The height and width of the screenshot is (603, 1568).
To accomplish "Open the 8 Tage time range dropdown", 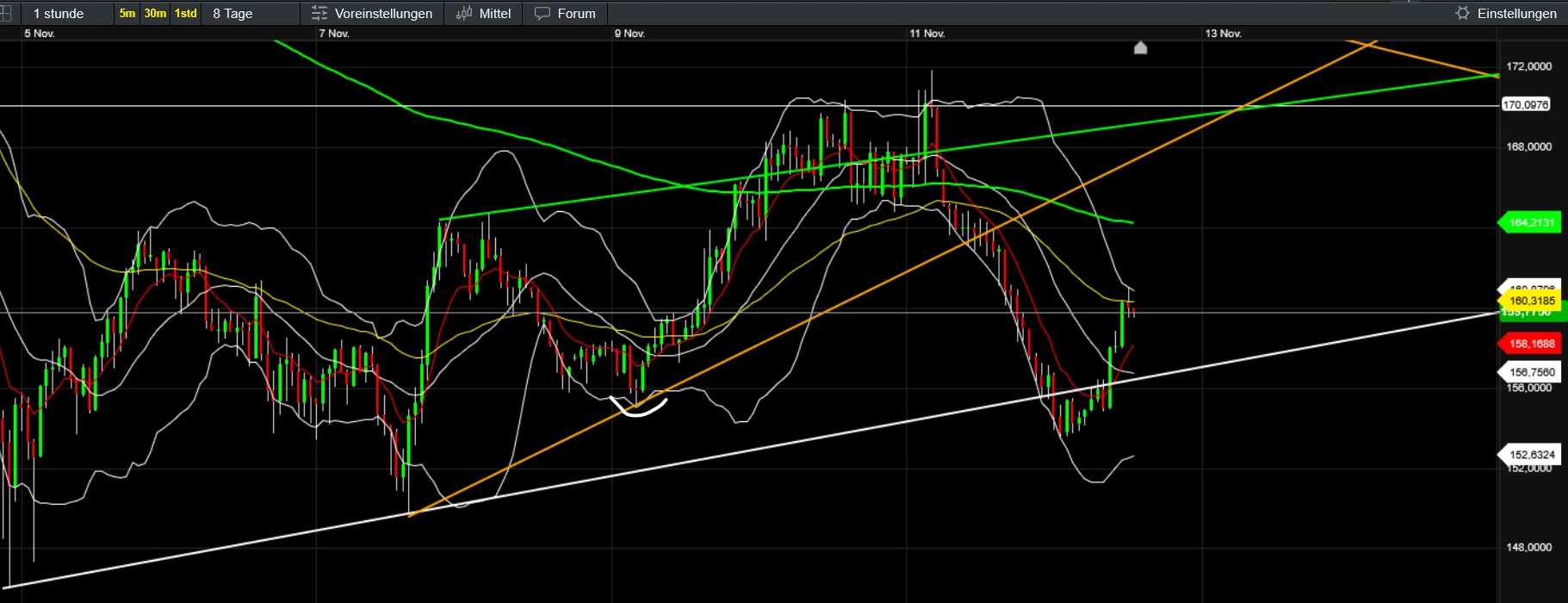I will pos(232,14).
